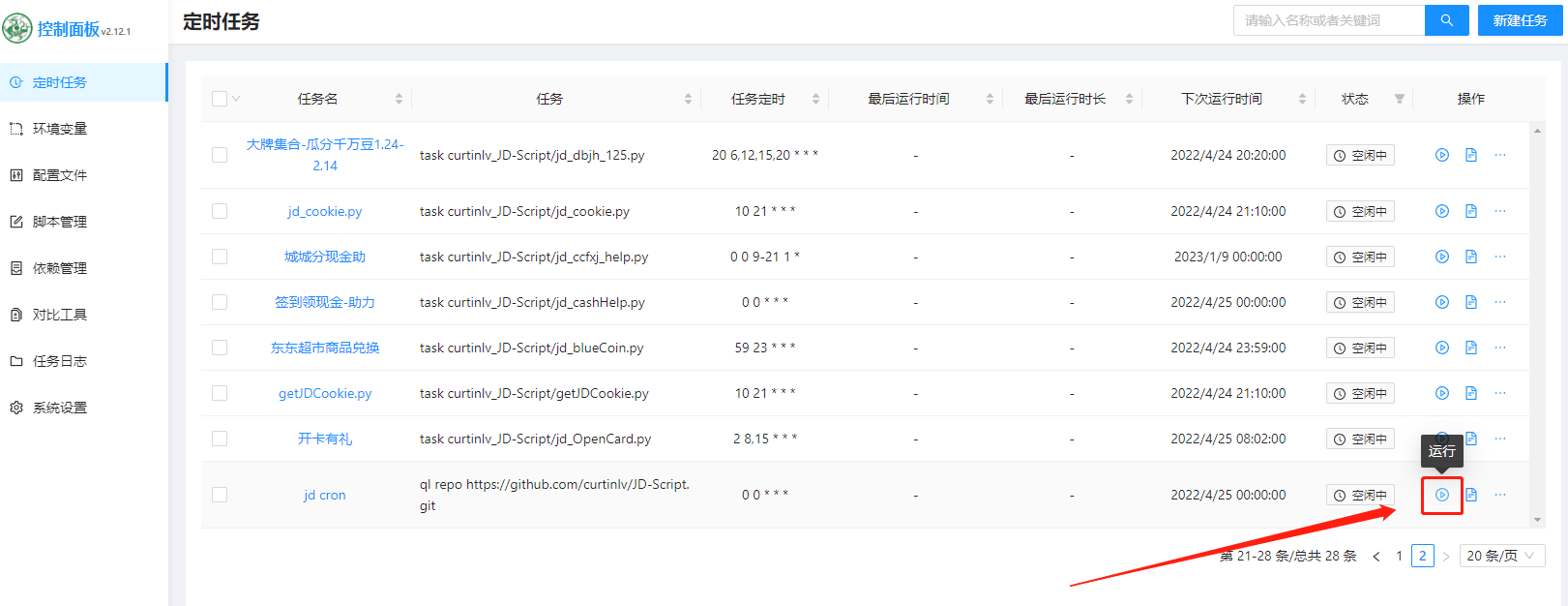Run the jd cron task
The width and height of the screenshot is (1568, 606).
(x=1441, y=495)
